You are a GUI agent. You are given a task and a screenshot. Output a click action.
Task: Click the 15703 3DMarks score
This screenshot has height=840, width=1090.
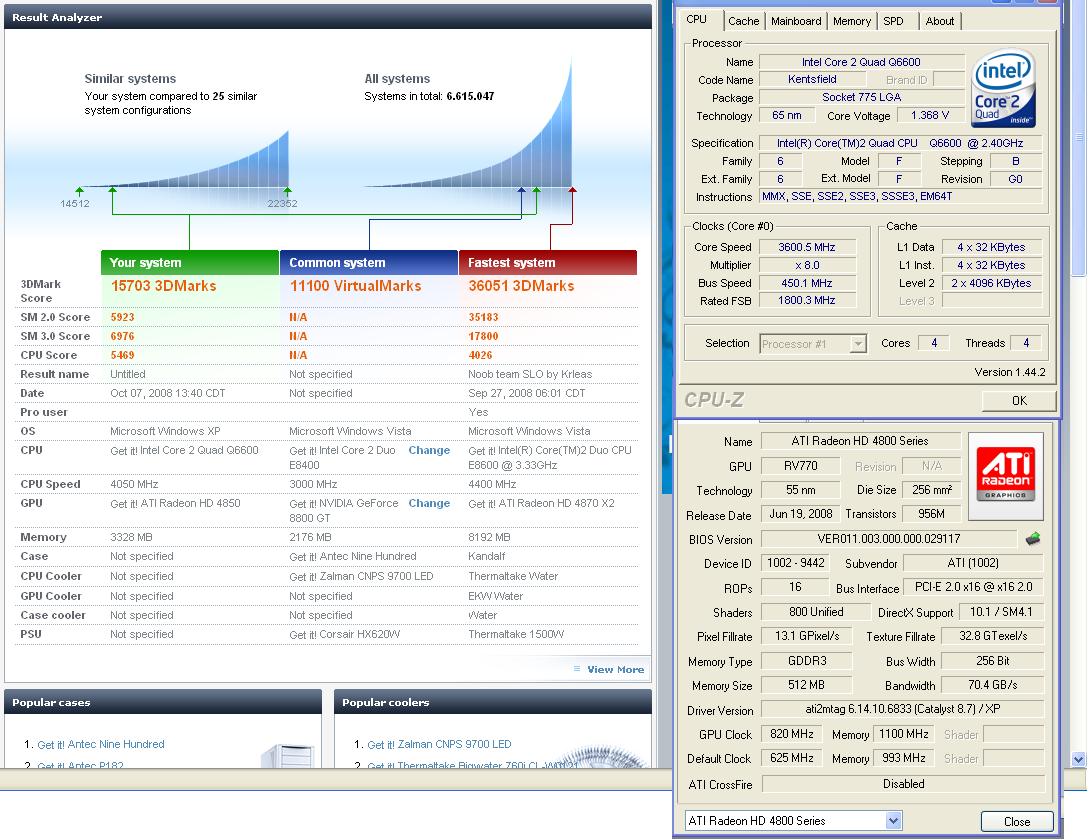[163, 286]
